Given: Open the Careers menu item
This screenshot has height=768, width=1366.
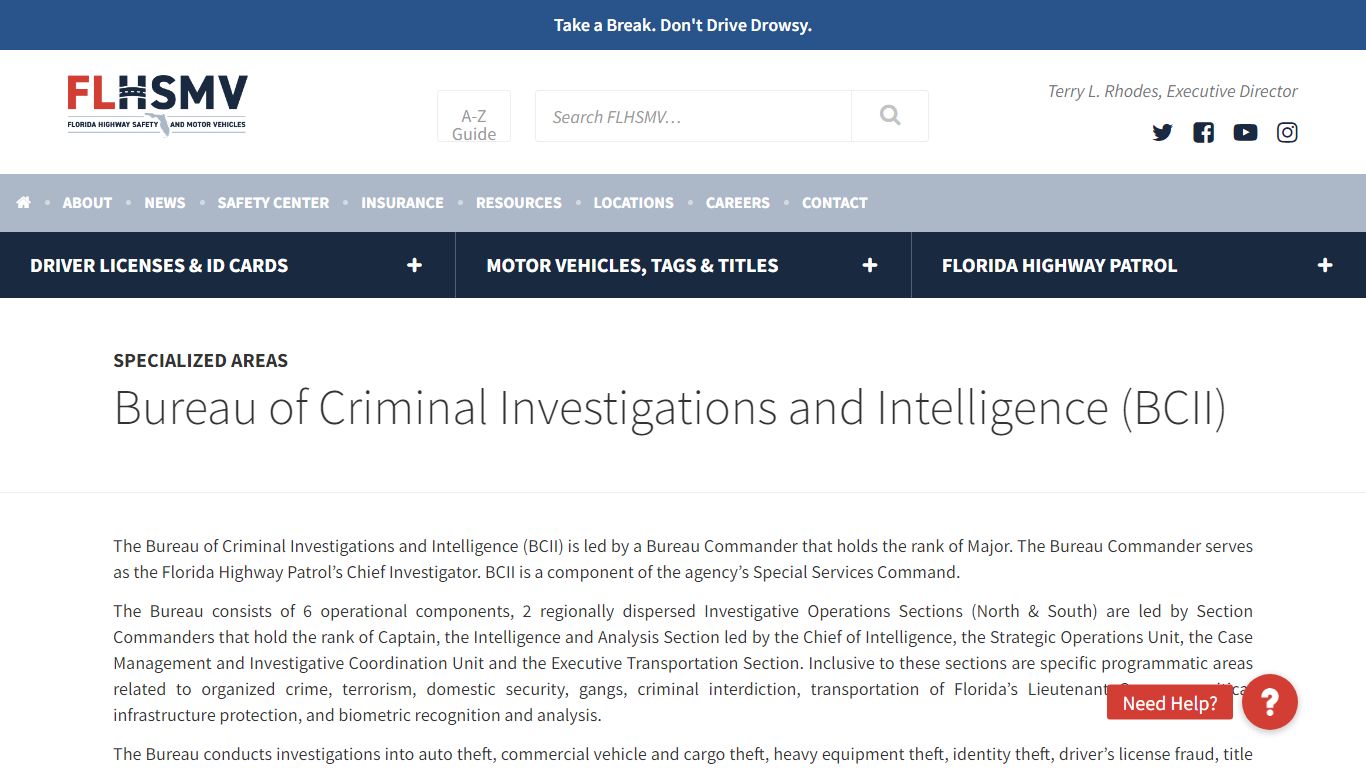Looking at the screenshot, I should [738, 202].
